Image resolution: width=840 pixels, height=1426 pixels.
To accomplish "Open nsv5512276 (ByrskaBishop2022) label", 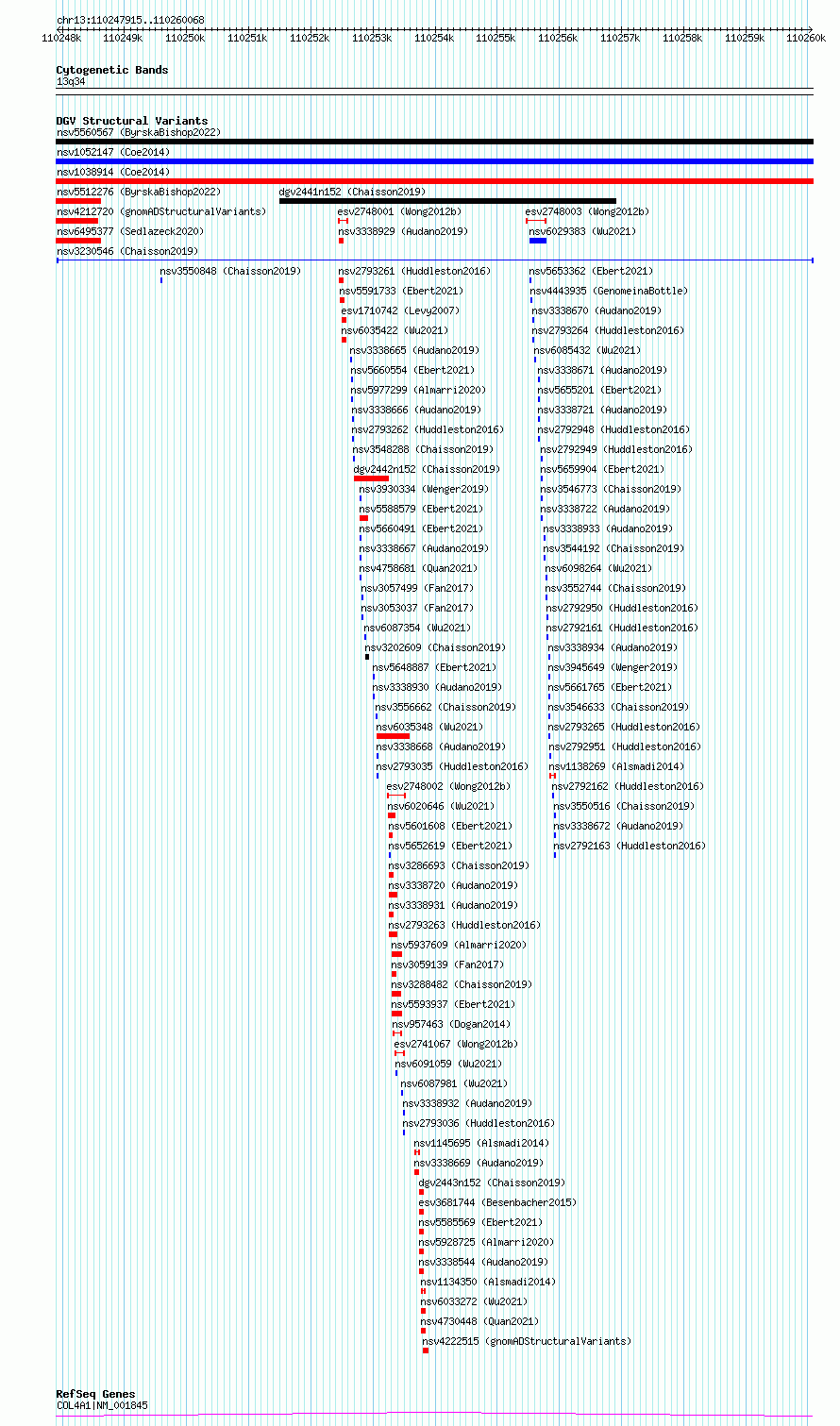I will click(x=138, y=192).
